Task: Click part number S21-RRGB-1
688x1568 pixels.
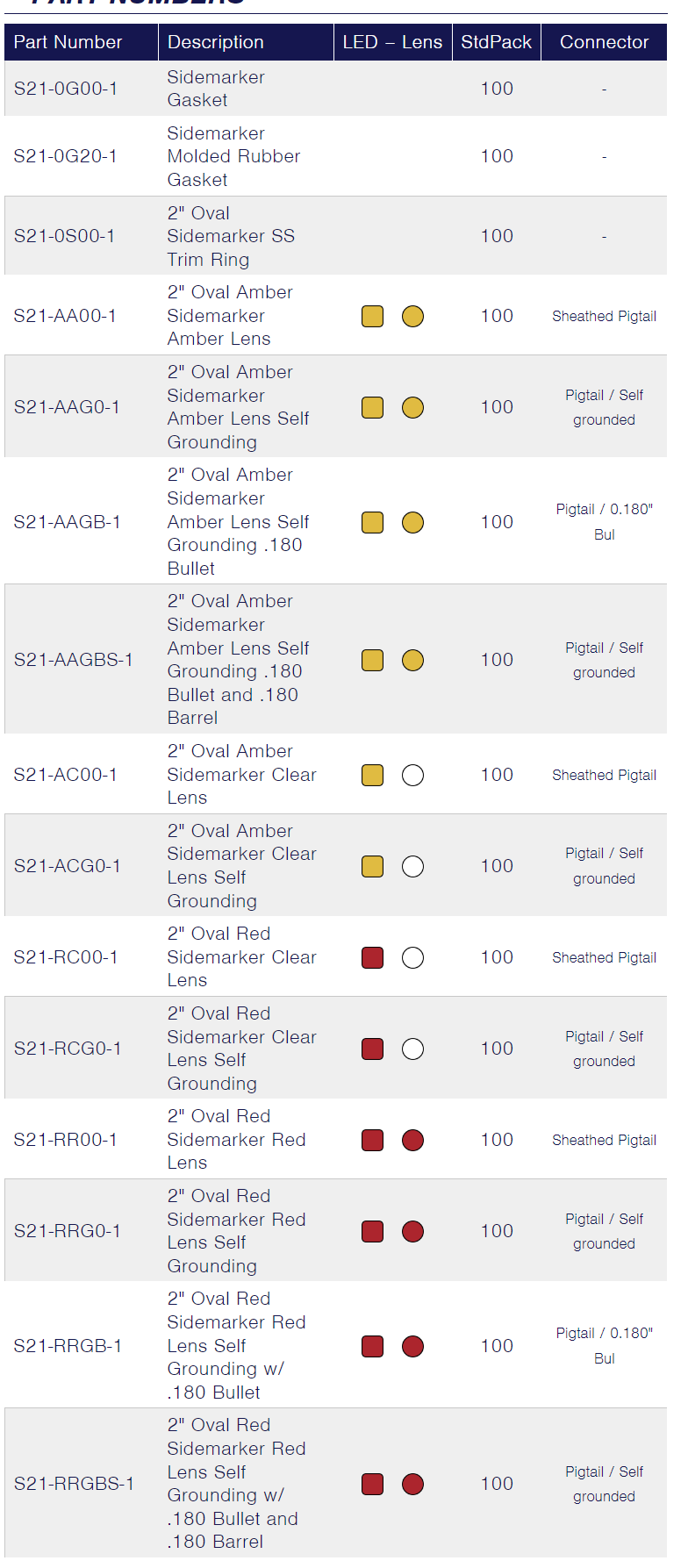Action: tap(68, 1346)
